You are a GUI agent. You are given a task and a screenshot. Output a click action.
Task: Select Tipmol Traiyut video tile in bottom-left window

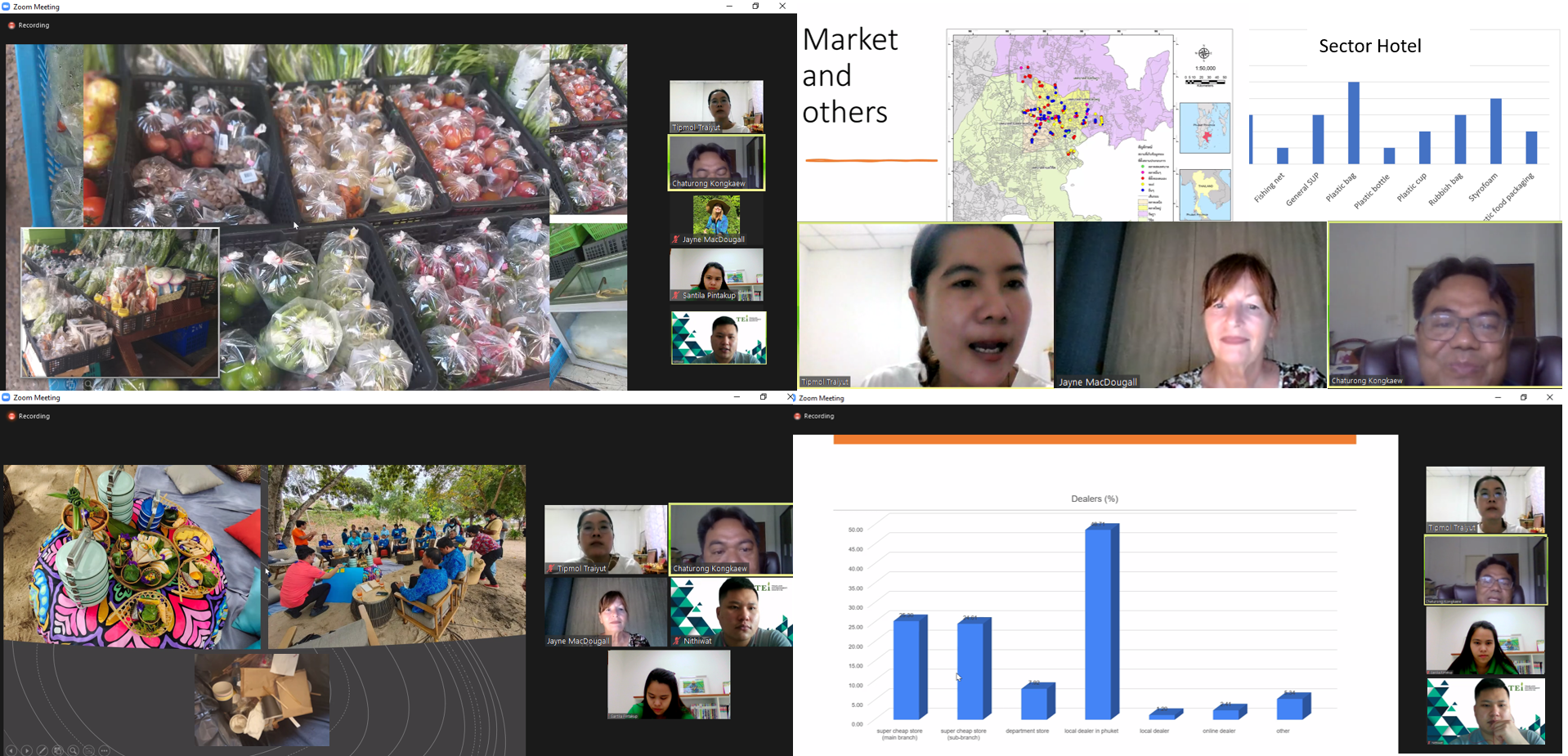(606, 539)
